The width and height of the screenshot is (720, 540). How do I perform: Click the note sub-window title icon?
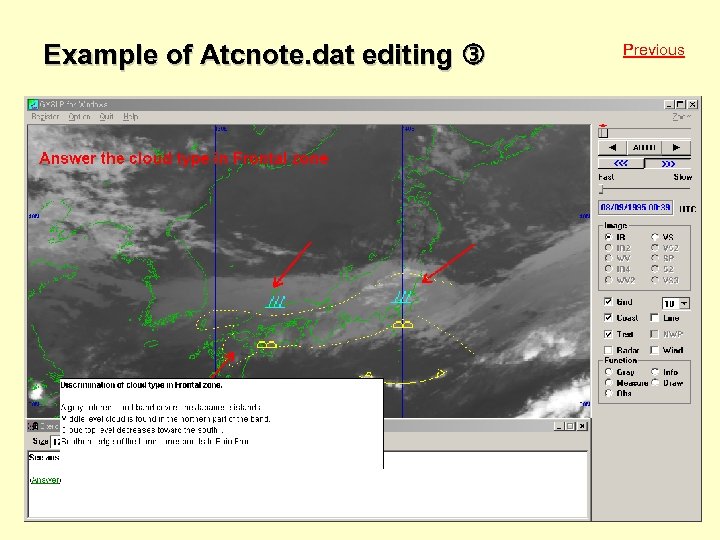(33, 426)
